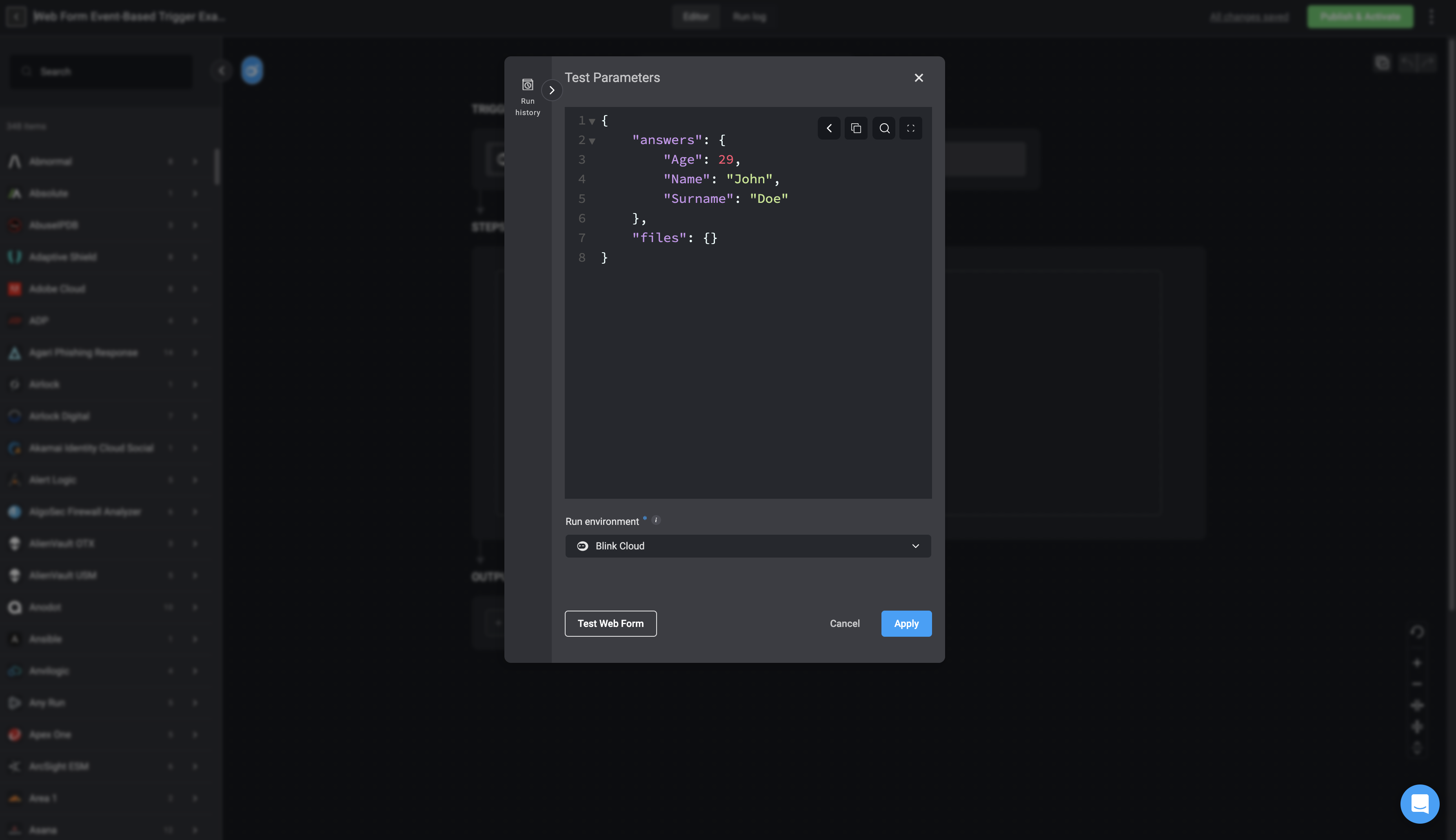Viewport: 1456px width, 840px height.
Task: Collapse the root object on line 1
Action: [591, 121]
